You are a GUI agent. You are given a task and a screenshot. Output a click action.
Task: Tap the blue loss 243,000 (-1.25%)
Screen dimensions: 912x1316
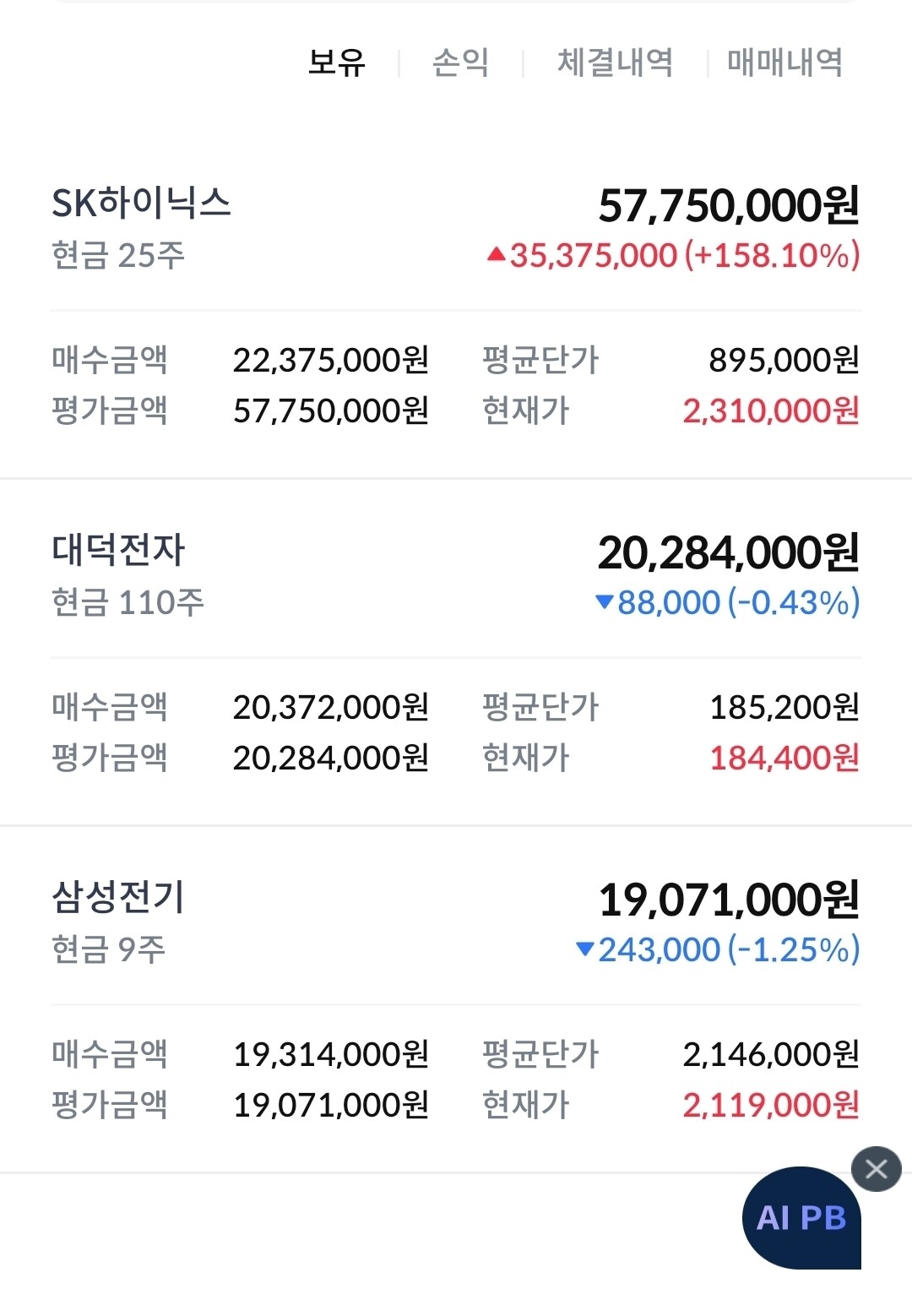tap(718, 949)
